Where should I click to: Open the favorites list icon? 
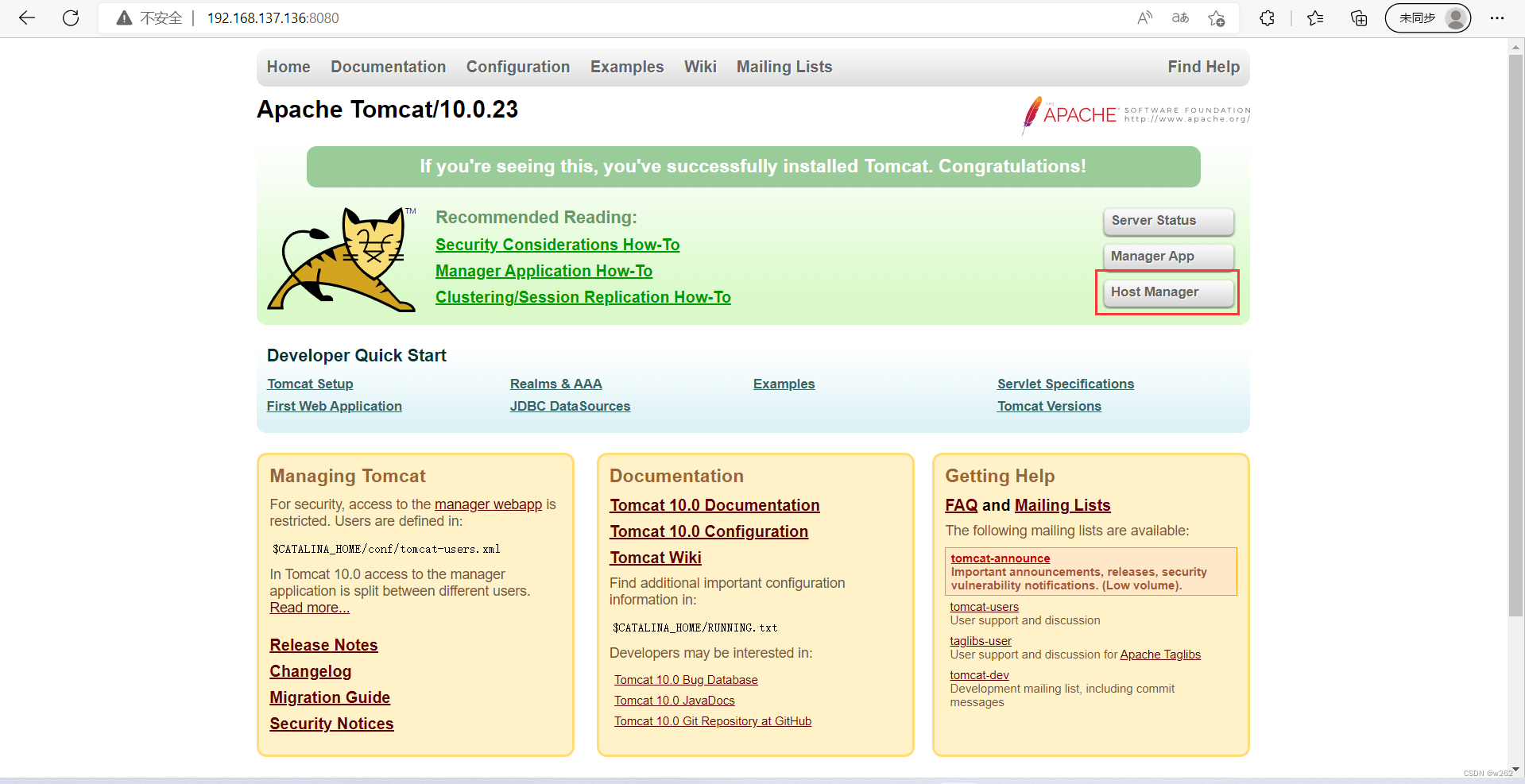1315,17
